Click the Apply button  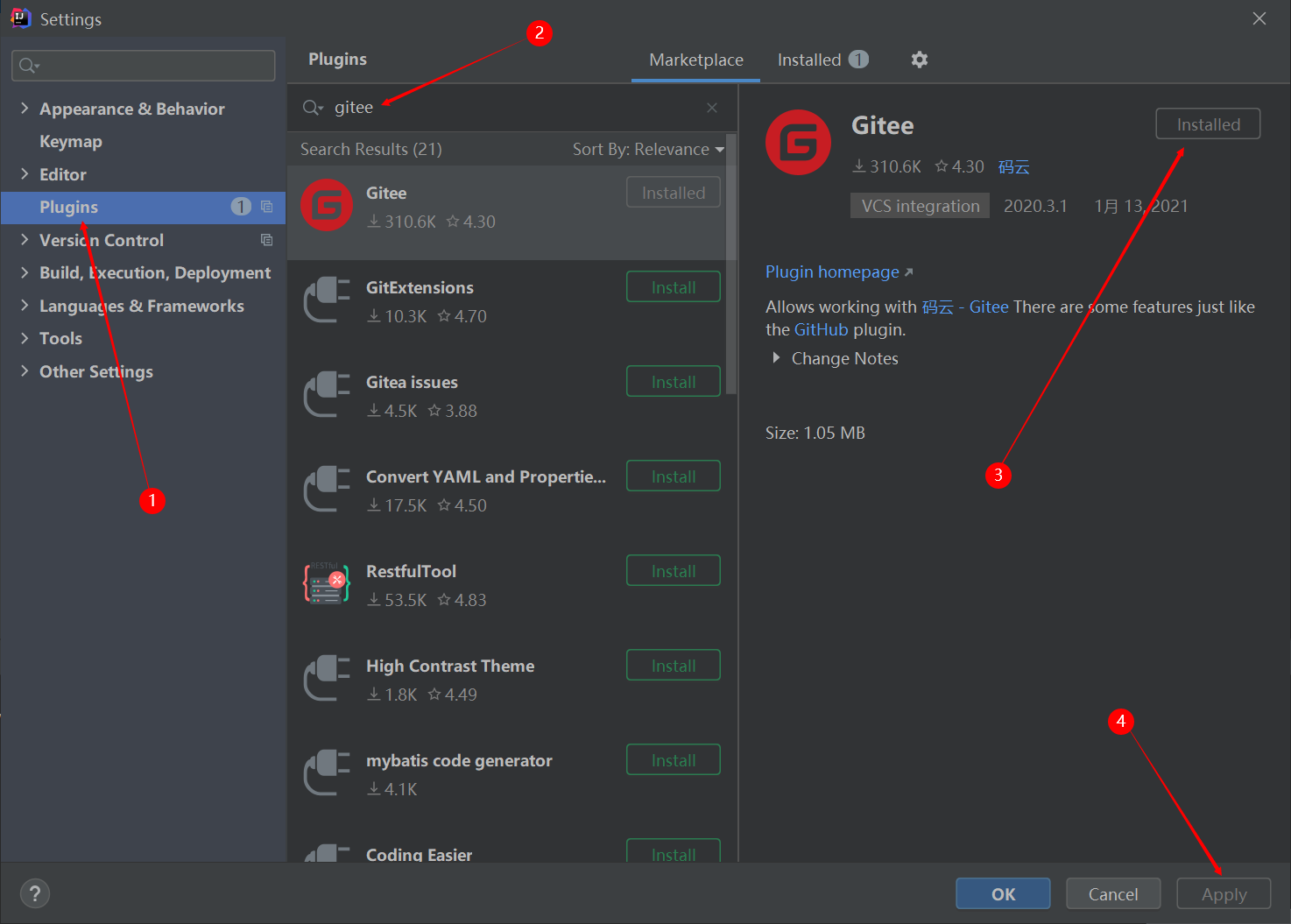[1224, 893]
